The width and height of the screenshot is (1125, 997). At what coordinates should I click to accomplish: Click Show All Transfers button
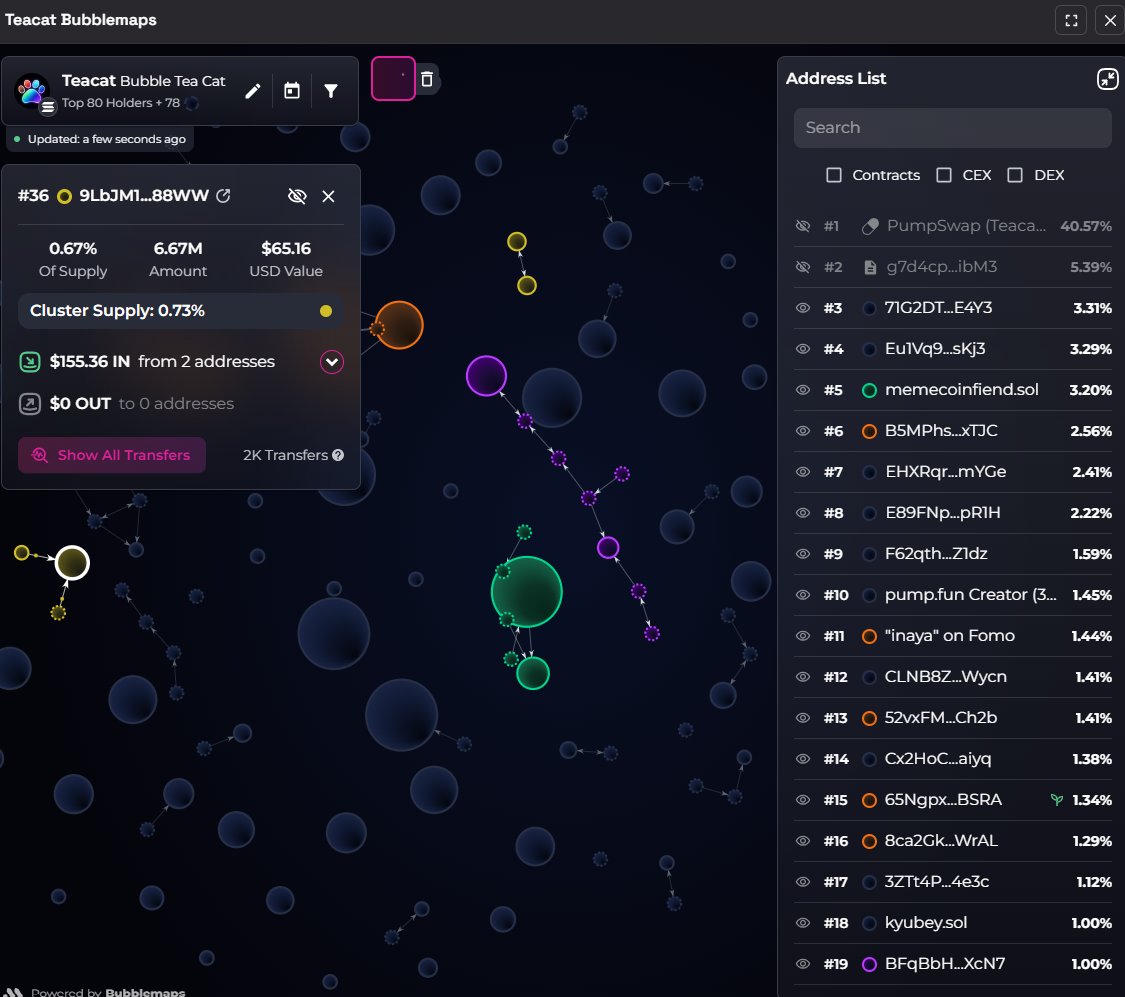(x=112, y=455)
